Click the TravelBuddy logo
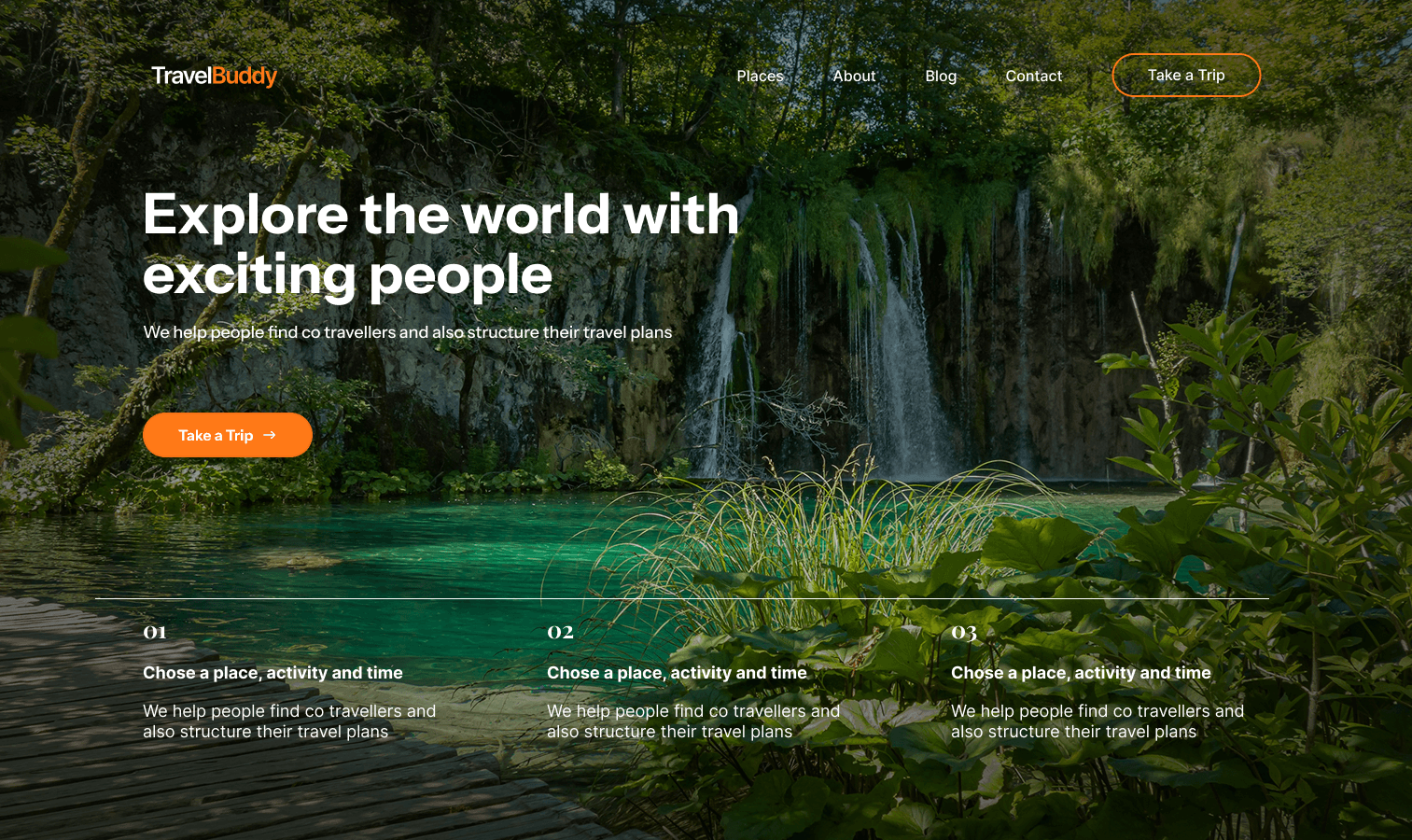The width and height of the screenshot is (1412, 840). pos(215,76)
